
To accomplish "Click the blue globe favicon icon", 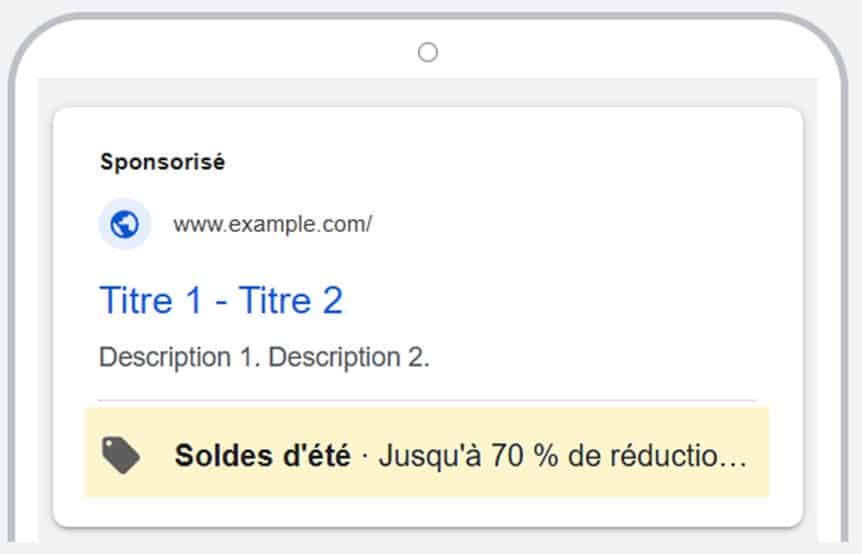I will (x=124, y=224).
